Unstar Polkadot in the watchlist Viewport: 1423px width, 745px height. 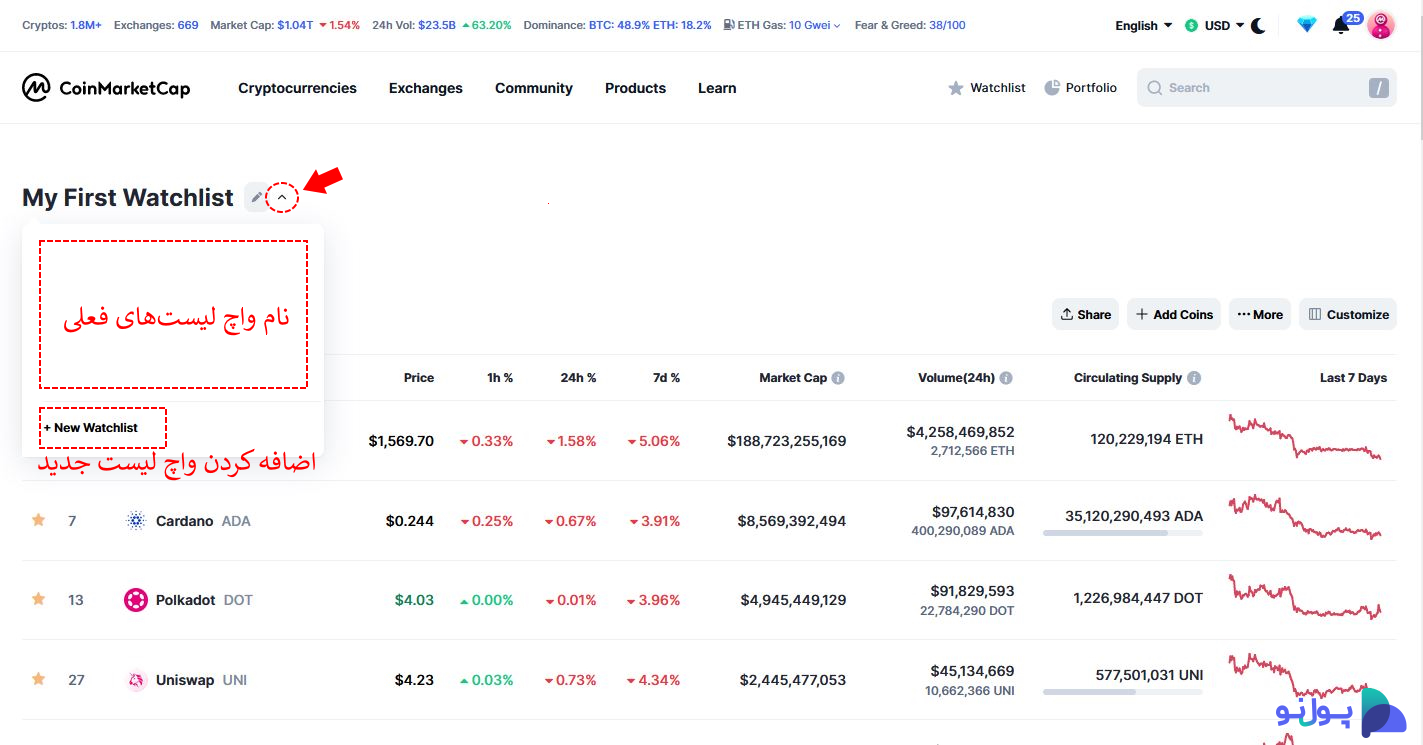(x=38, y=599)
